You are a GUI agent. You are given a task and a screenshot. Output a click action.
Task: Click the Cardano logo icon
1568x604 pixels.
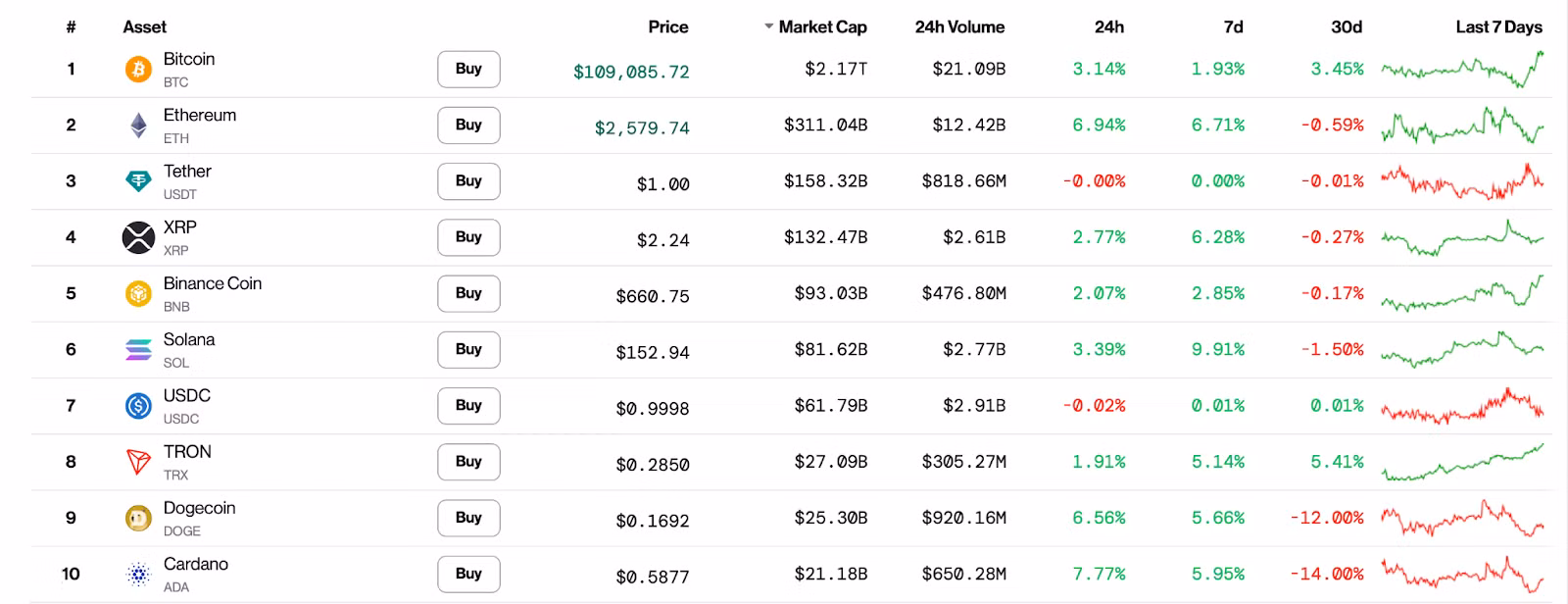coord(138,574)
